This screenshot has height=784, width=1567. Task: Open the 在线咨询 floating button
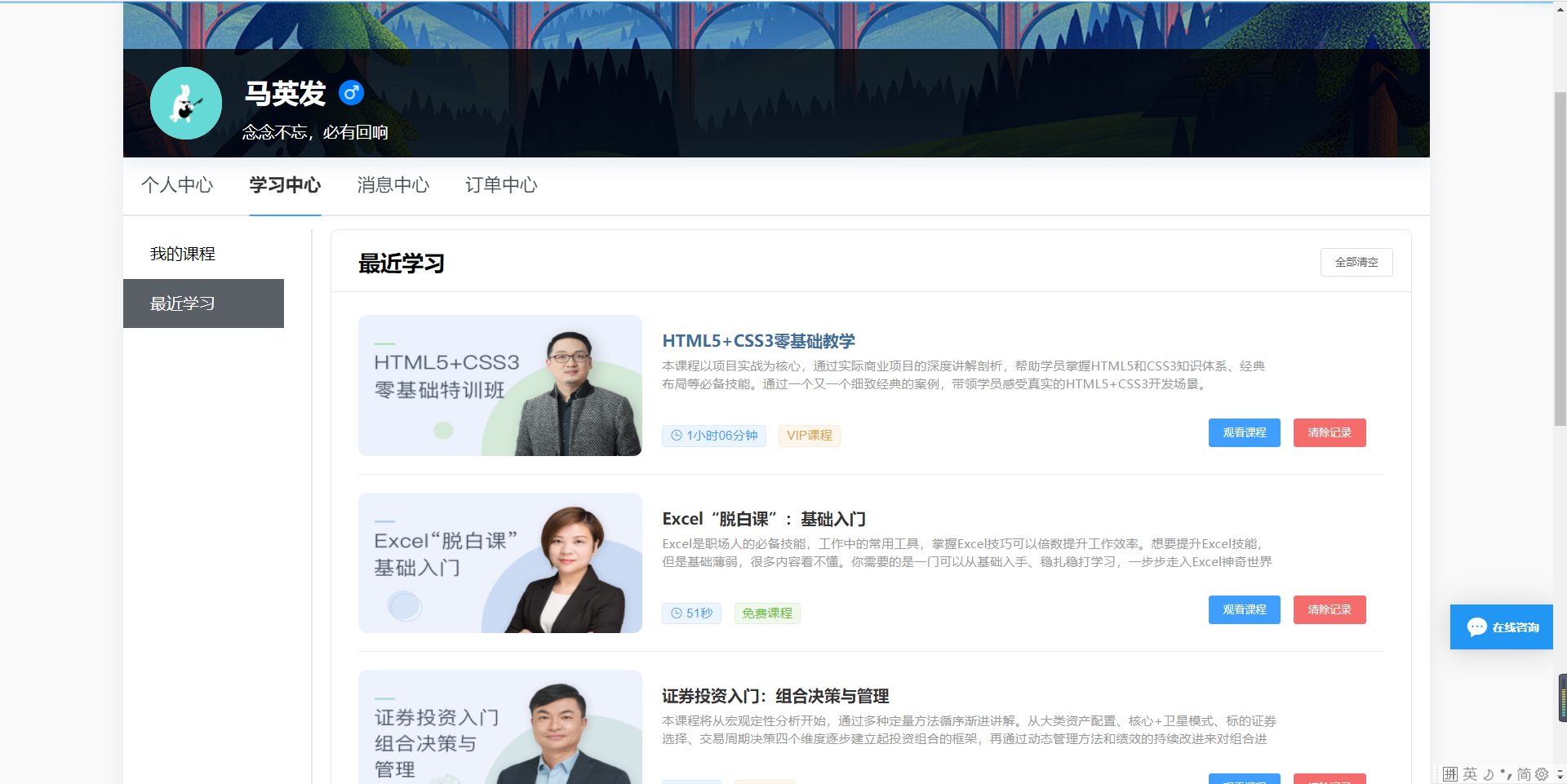(x=1502, y=627)
